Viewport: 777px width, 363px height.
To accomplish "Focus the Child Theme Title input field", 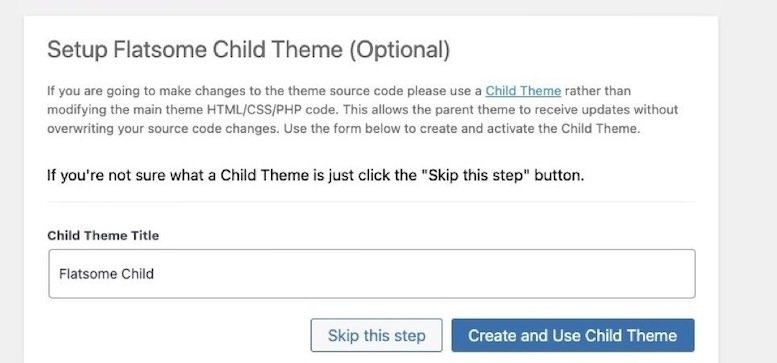I will coord(372,274).
